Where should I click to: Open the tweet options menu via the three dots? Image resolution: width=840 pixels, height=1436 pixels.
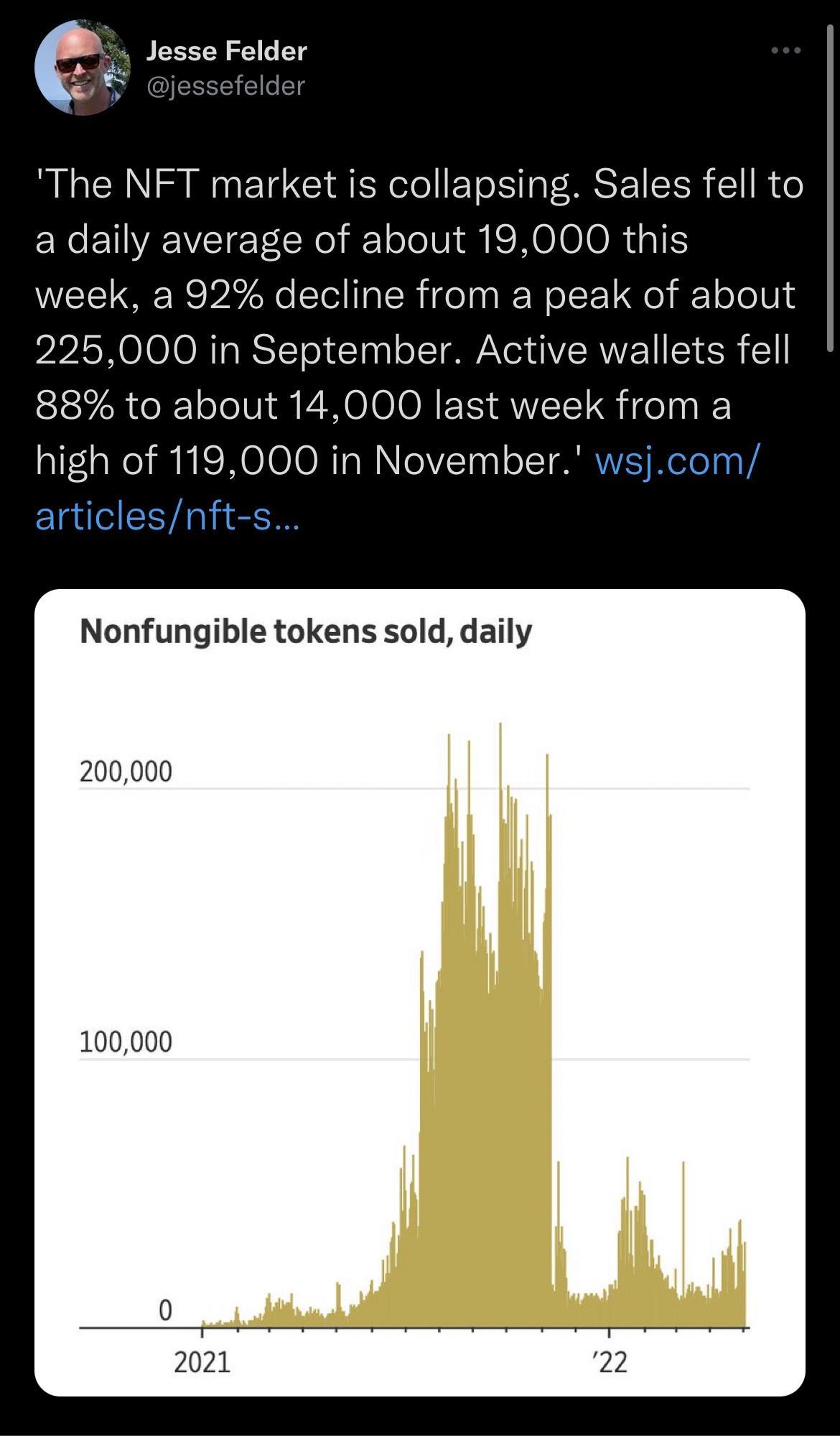point(787,49)
